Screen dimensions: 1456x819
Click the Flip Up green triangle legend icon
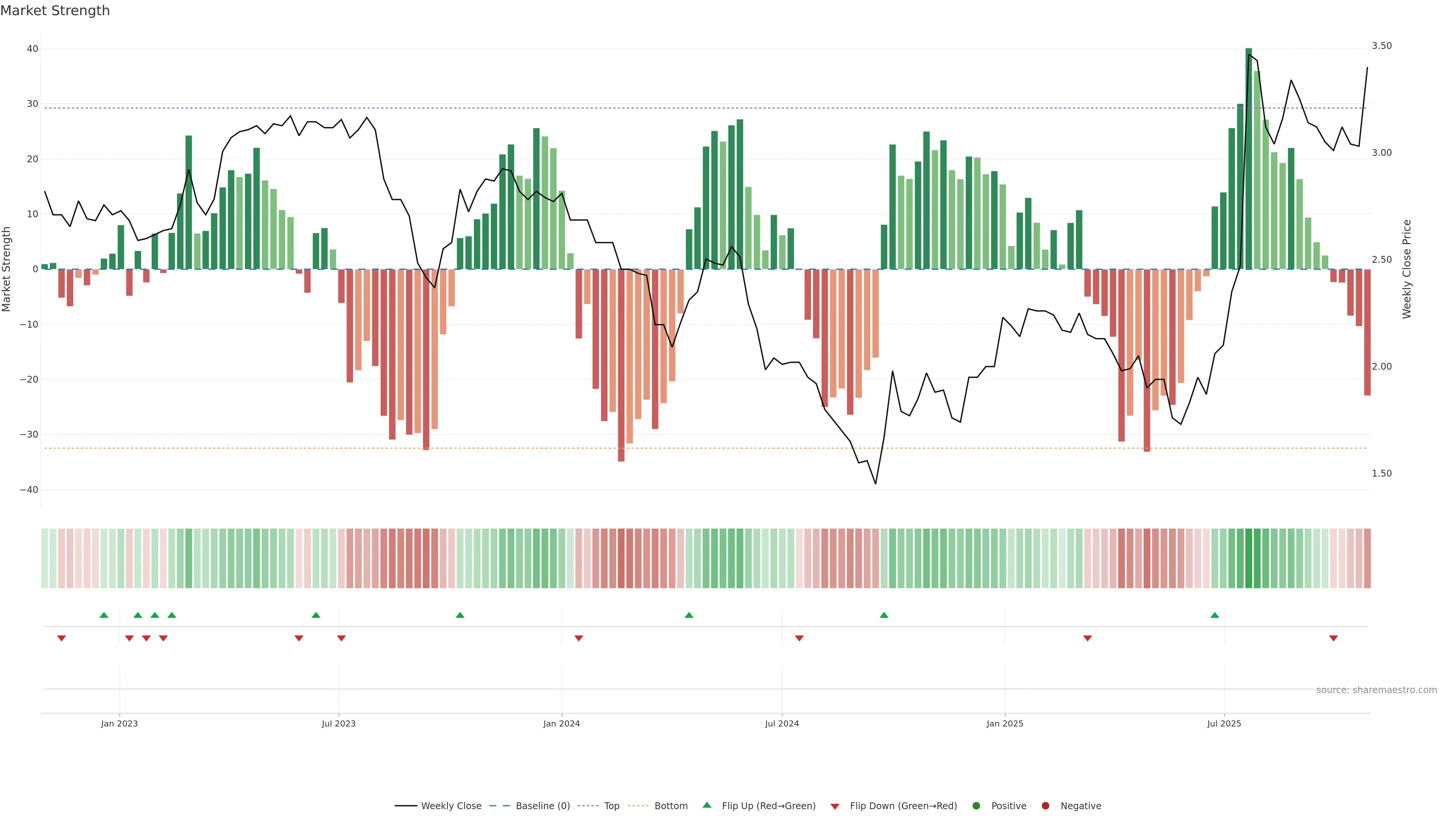[x=706, y=805]
